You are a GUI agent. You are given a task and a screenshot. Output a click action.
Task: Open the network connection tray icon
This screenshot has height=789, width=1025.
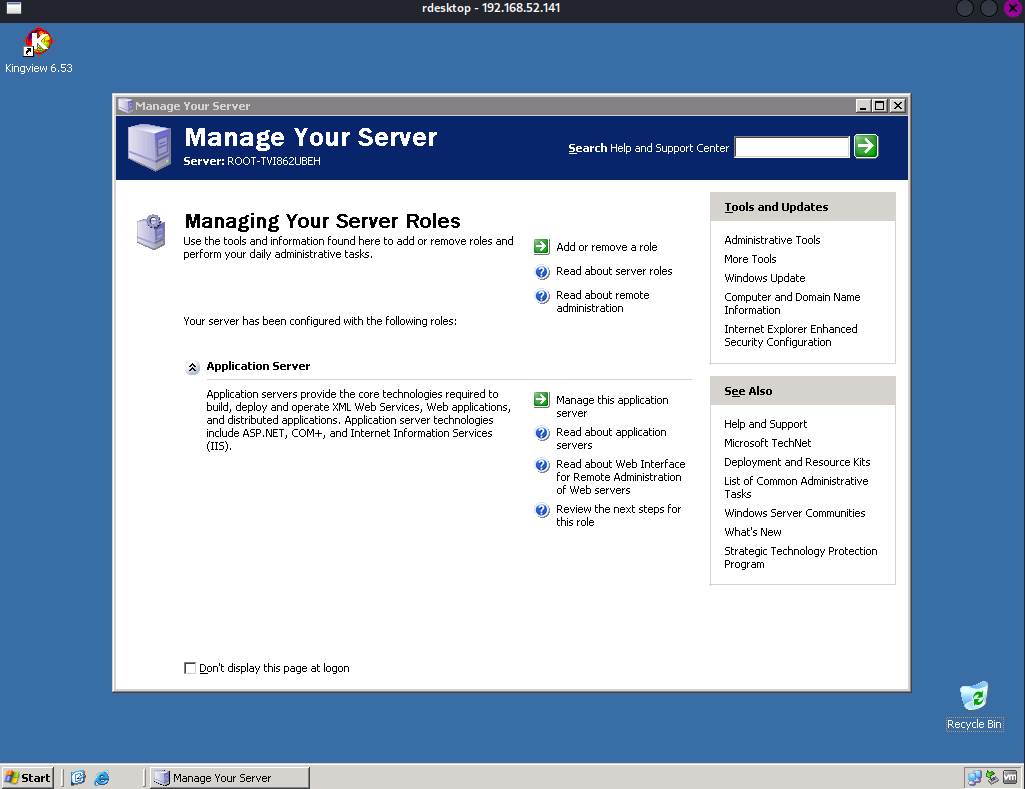point(974,778)
